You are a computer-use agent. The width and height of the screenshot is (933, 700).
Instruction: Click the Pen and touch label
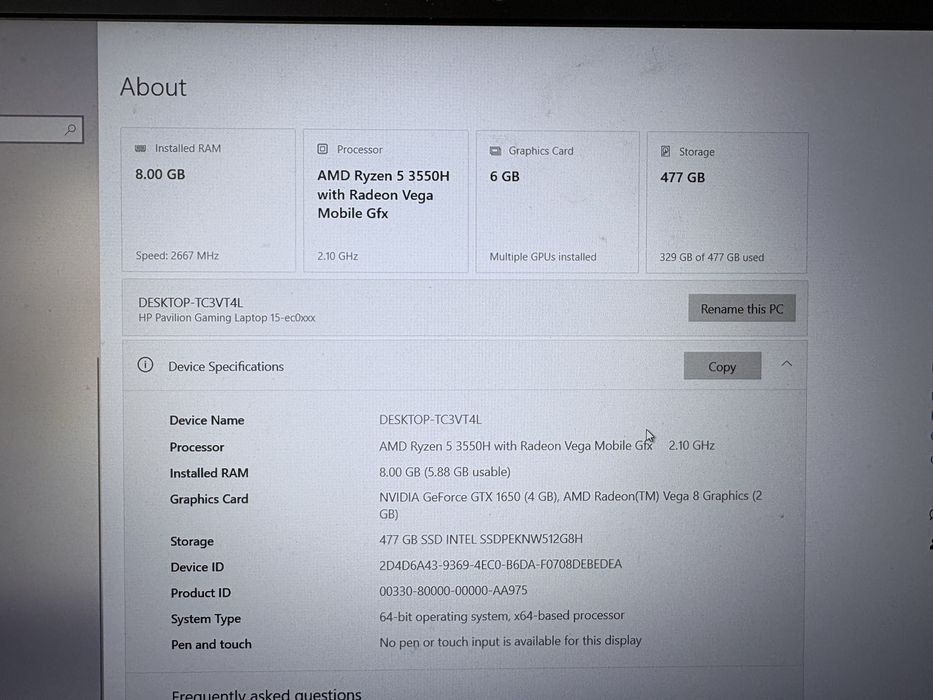pos(211,645)
